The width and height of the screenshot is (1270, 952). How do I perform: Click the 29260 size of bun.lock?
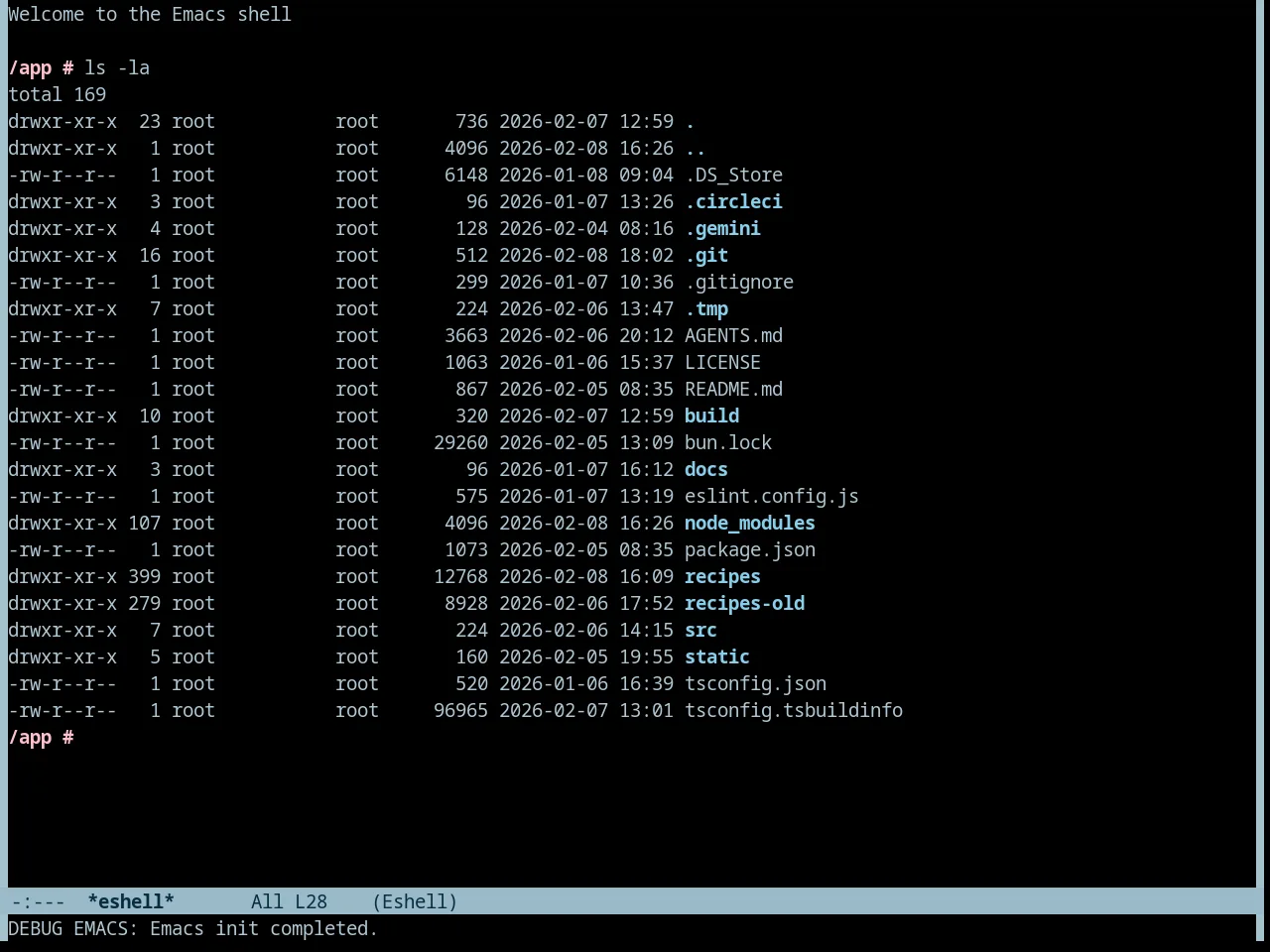(460, 442)
